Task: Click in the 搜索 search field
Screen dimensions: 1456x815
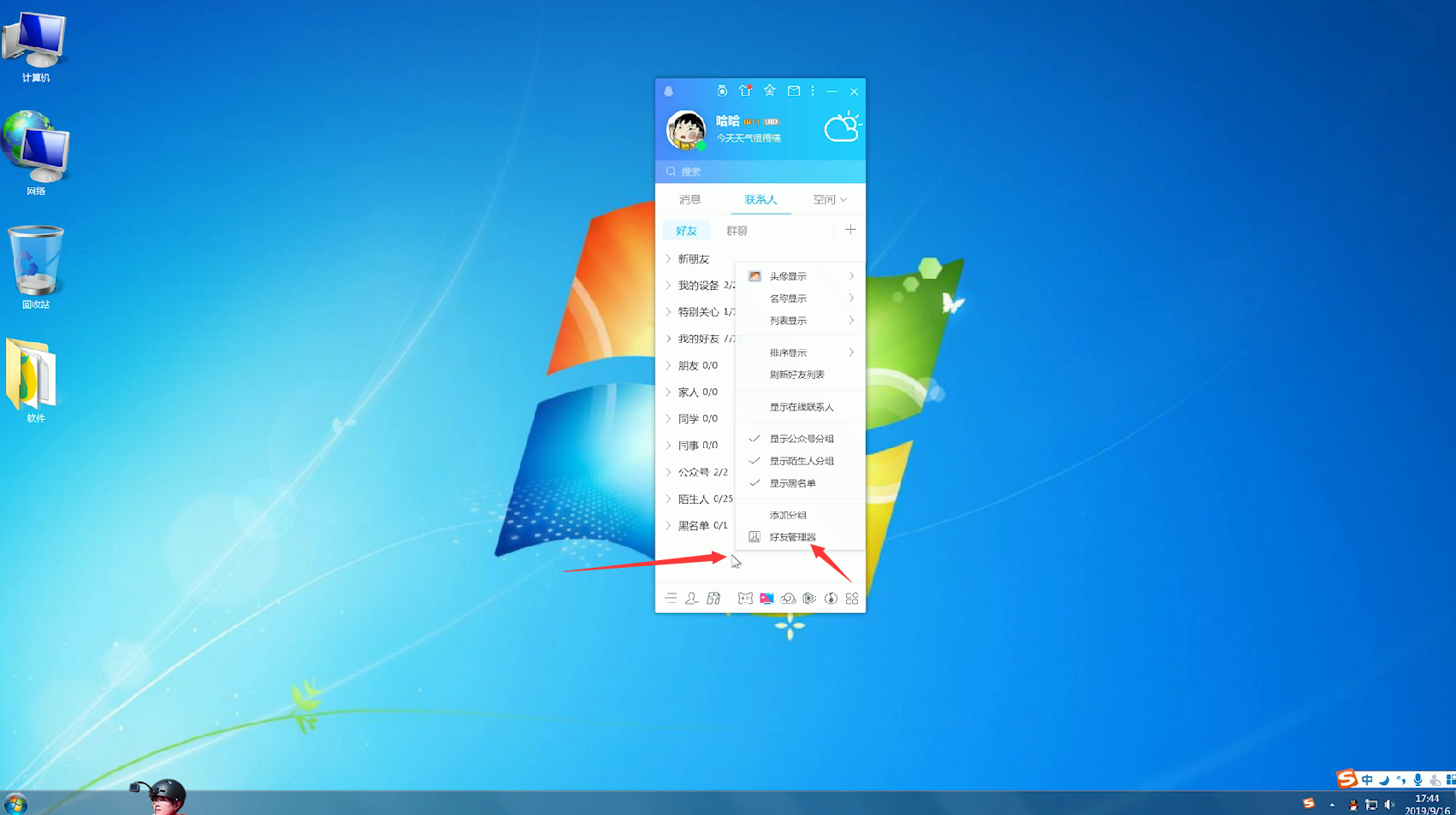Action: coord(761,172)
